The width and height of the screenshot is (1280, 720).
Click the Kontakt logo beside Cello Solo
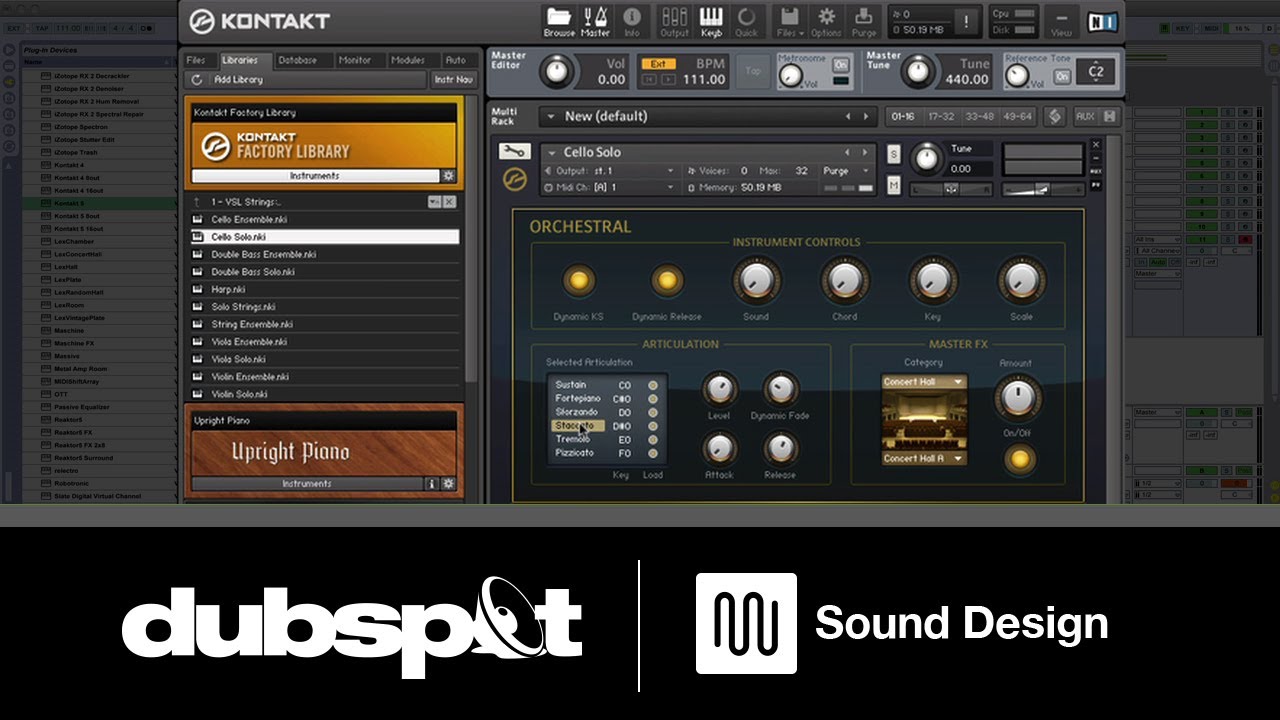pos(514,180)
